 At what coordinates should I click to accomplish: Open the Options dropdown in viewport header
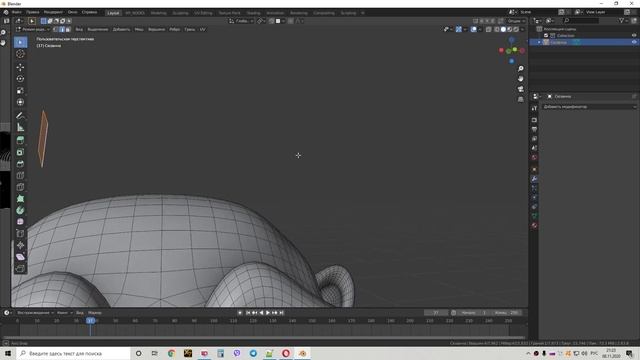click(516, 21)
